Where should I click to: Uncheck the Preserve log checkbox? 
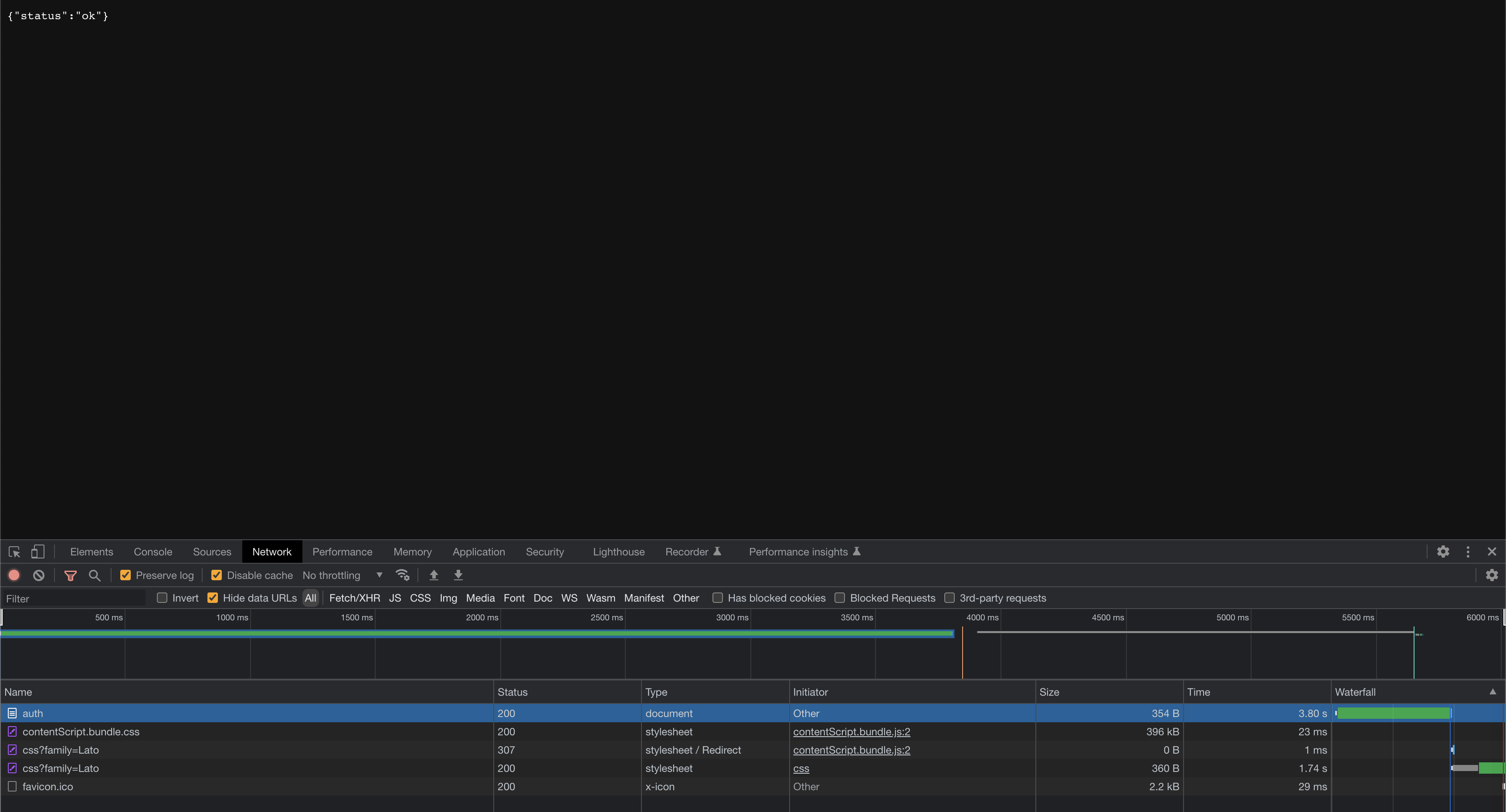tap(125, 575)
